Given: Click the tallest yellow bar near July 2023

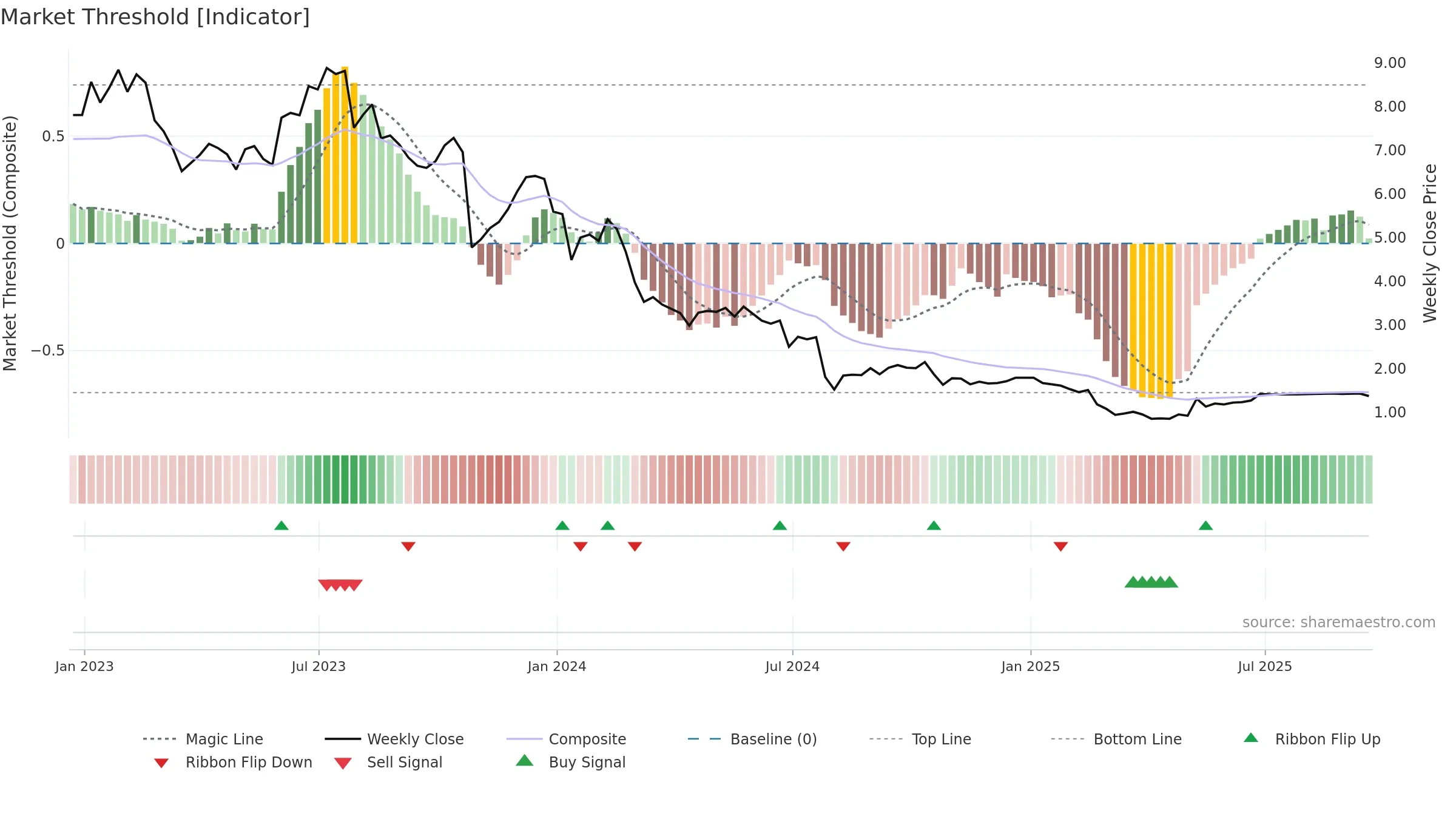Looking at the screenshot, I should pyautogui.click(x=345, y=155).
